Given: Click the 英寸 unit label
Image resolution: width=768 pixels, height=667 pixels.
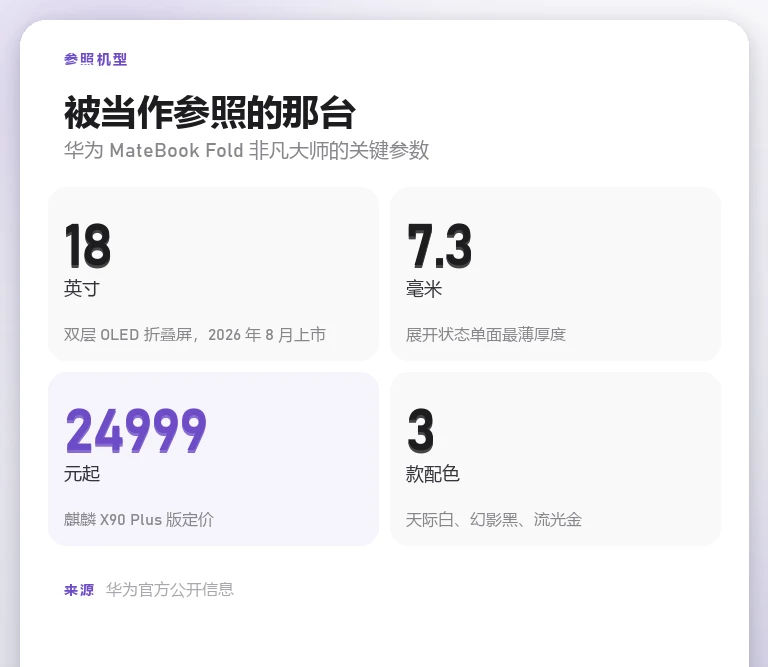Looking at the screenshot, I should (x=82, y=288).
